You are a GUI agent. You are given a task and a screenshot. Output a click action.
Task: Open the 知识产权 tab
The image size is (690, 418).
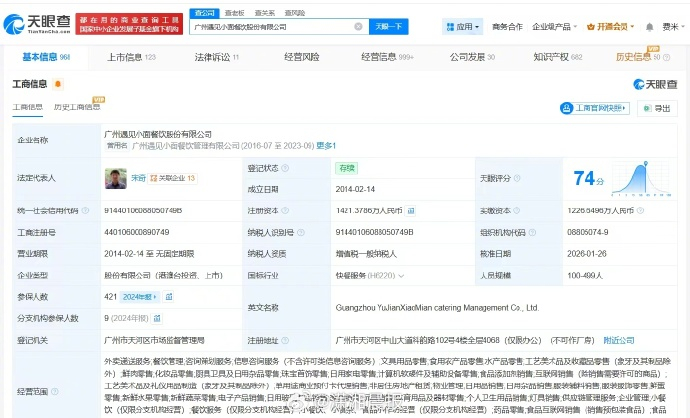click(x=558, y=57)
